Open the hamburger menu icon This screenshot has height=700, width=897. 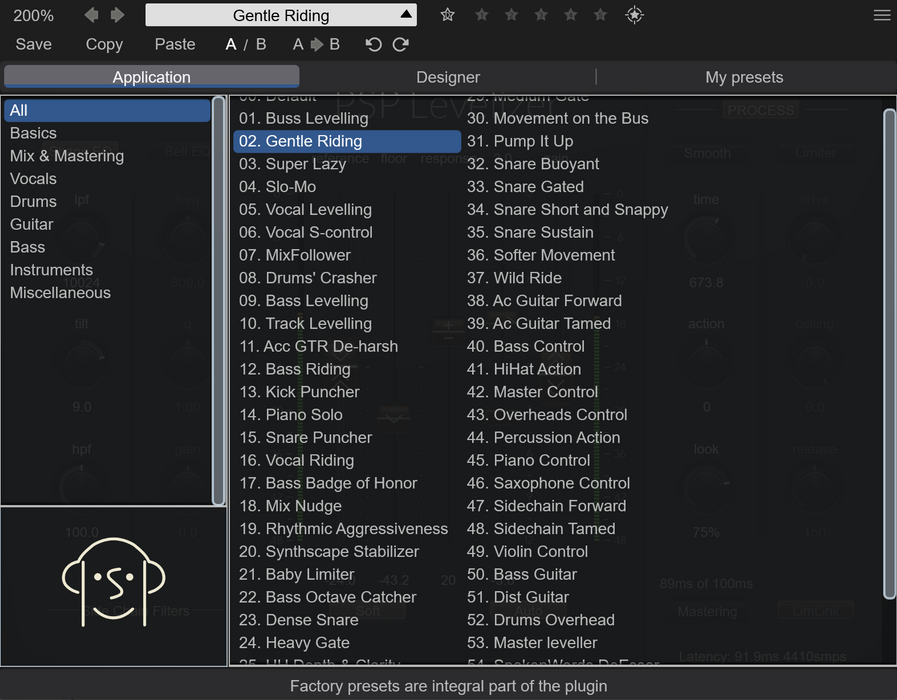(882, 15)
